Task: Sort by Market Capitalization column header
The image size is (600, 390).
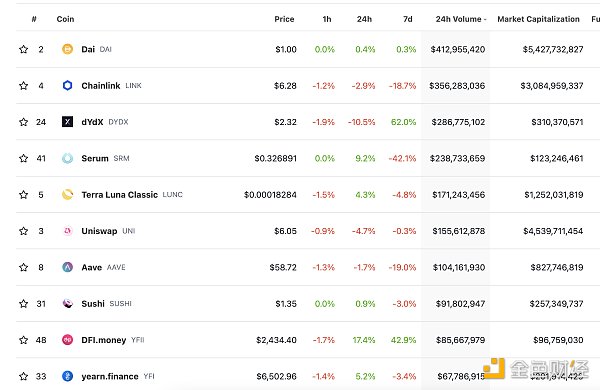Action: point(538,19)
